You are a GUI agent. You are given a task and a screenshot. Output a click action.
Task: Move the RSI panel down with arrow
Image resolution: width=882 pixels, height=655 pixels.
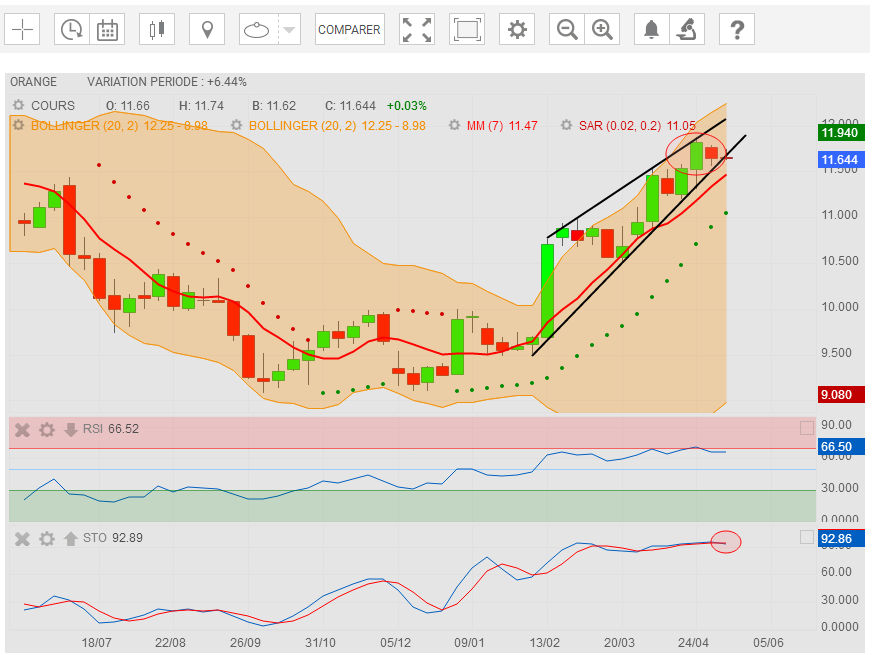coord(71,429)
